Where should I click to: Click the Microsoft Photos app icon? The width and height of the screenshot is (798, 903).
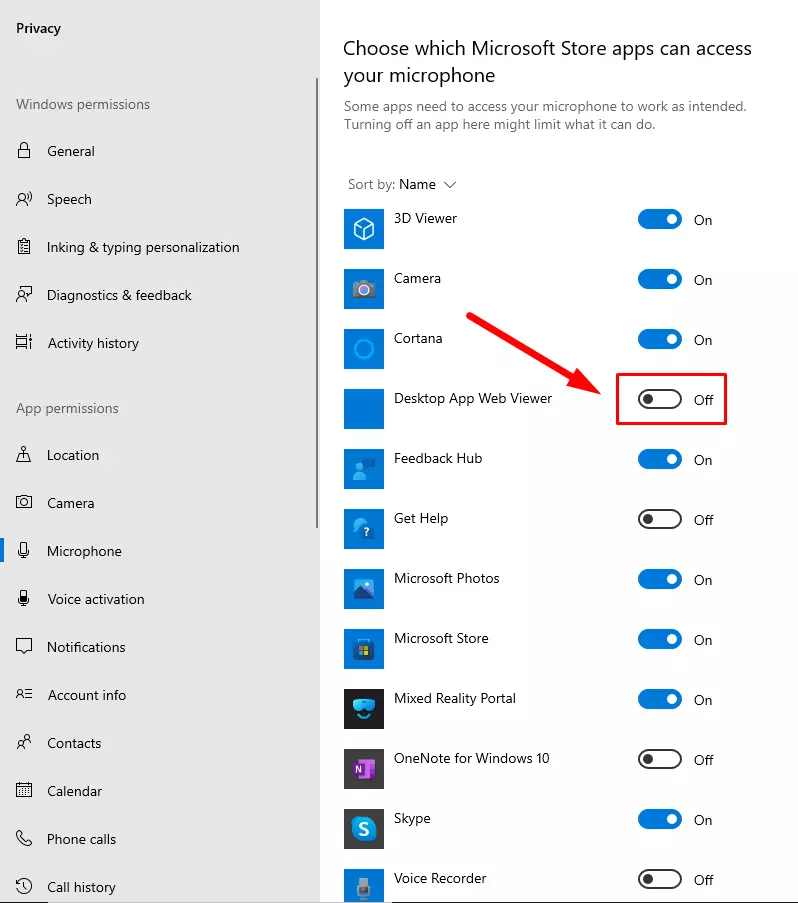[x=364, y=589]
